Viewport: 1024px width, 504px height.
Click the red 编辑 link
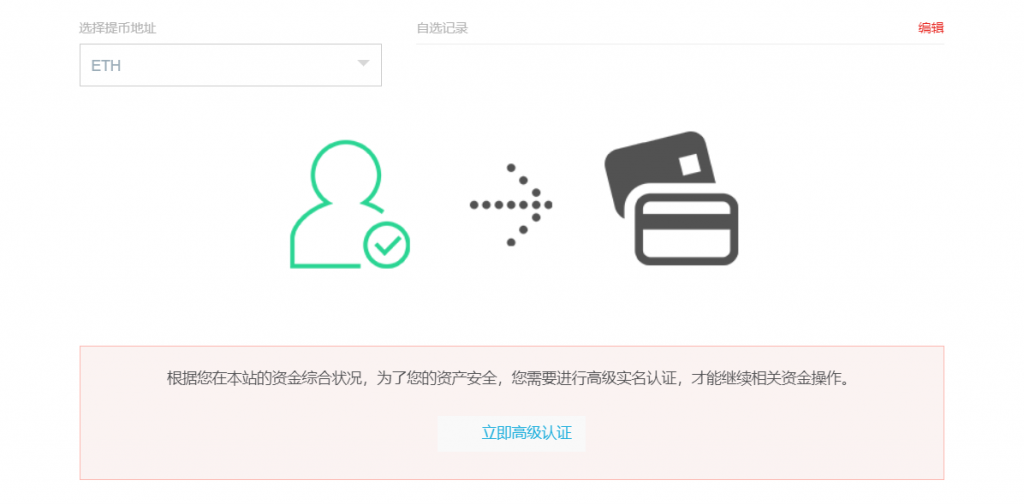point(930,28)
